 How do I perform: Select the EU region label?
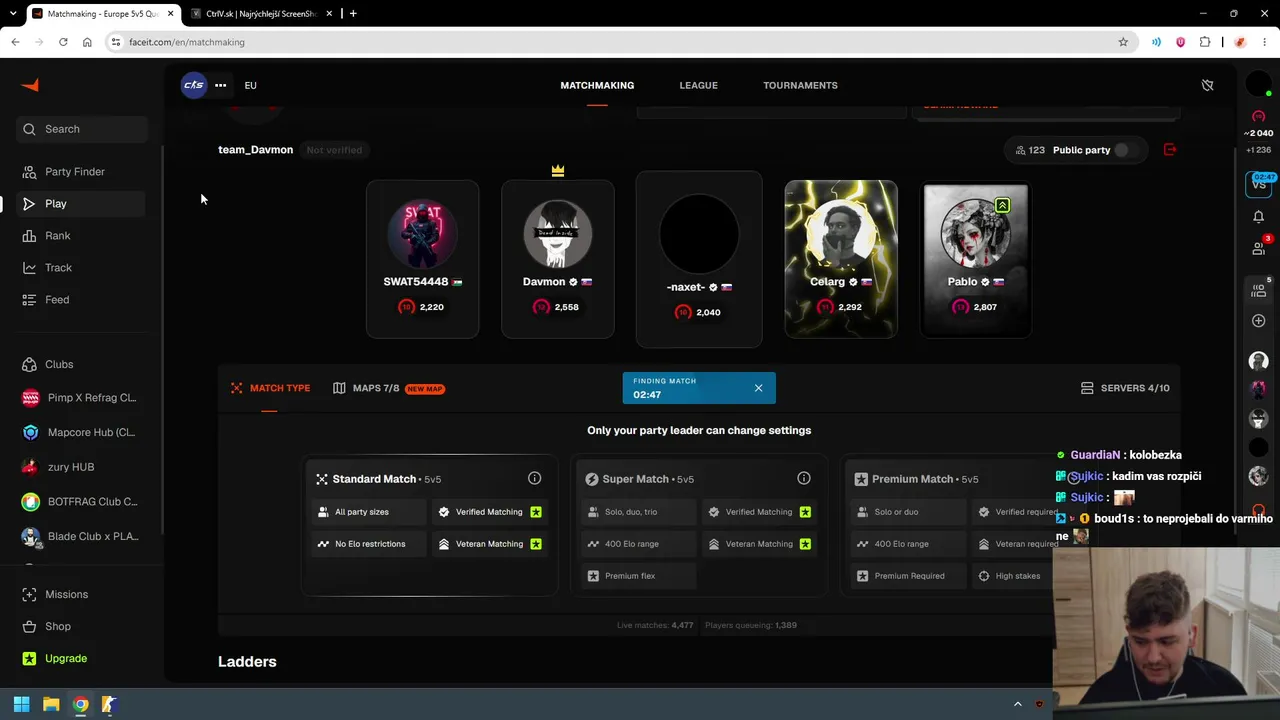point(250,85)
